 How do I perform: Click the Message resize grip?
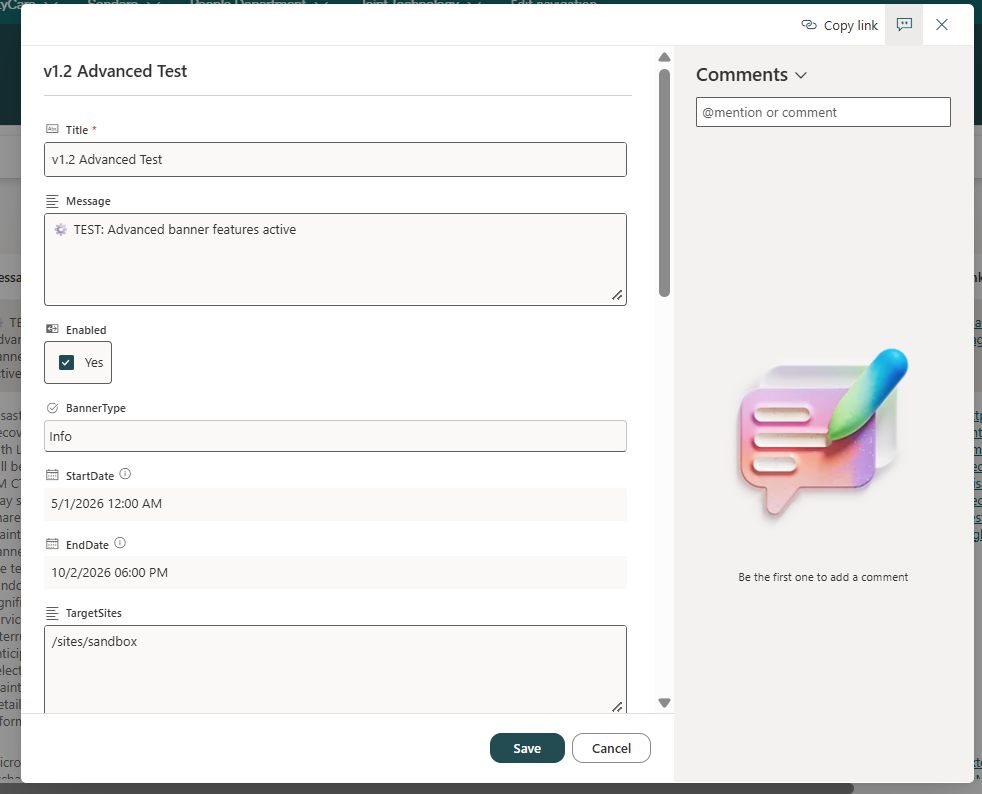(617, 295)
